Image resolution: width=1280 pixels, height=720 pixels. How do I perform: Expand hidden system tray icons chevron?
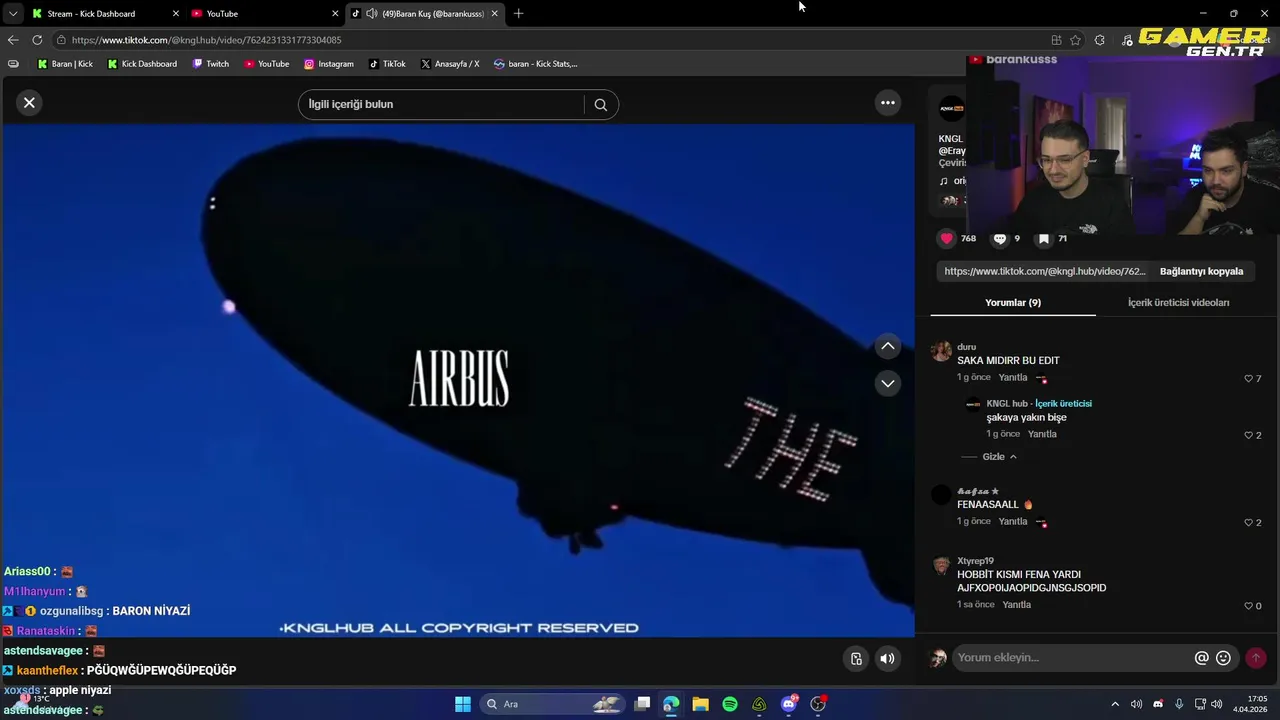coord(1115,704)
